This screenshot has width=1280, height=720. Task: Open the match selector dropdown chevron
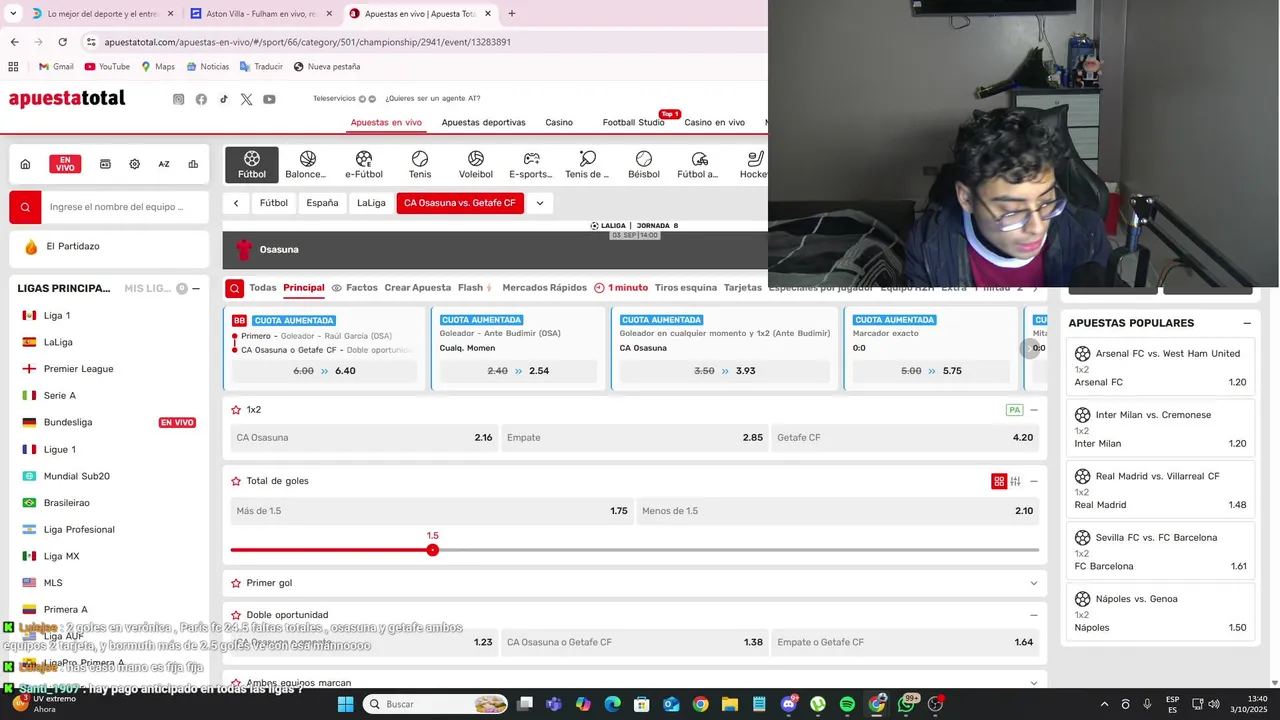[539, 203]
